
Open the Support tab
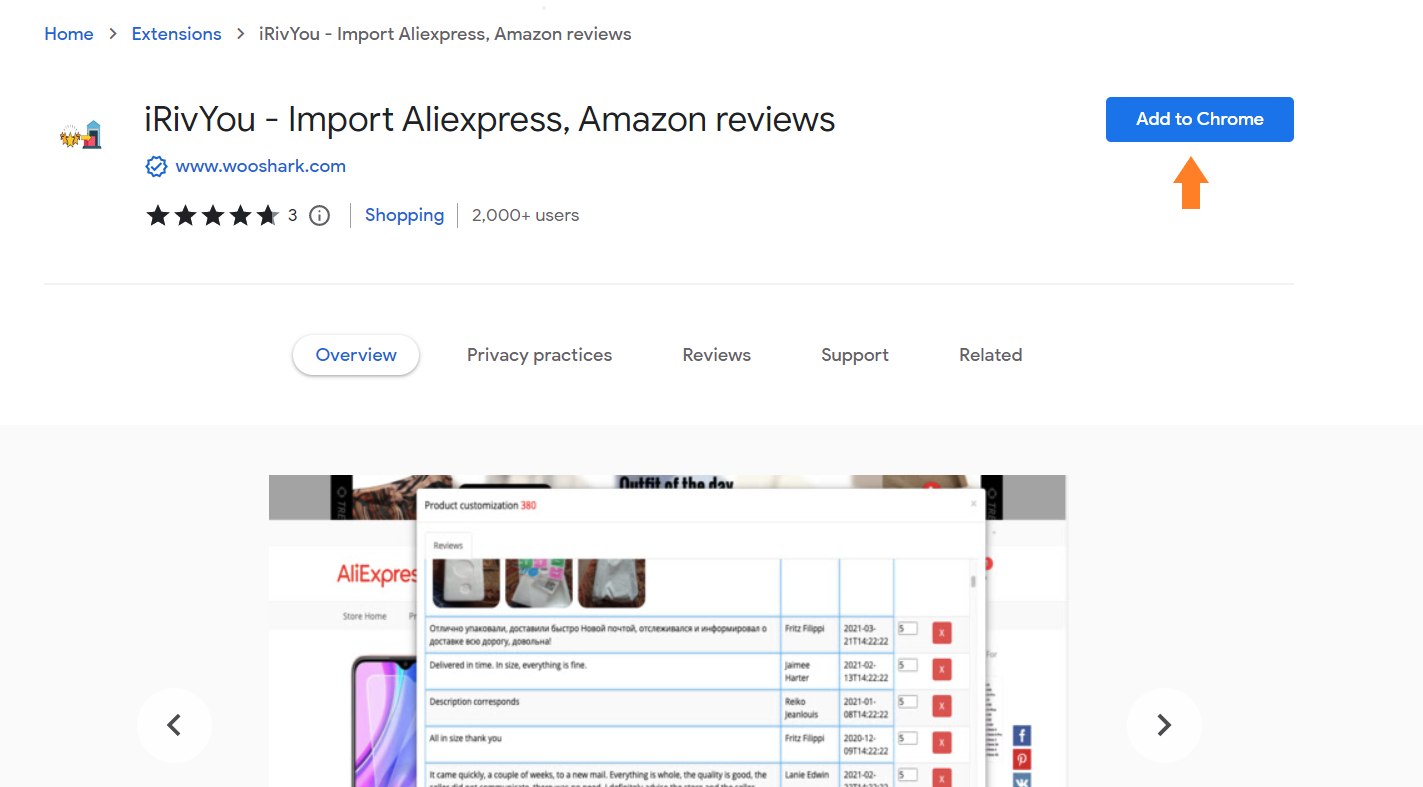click(x=855, y=355)
